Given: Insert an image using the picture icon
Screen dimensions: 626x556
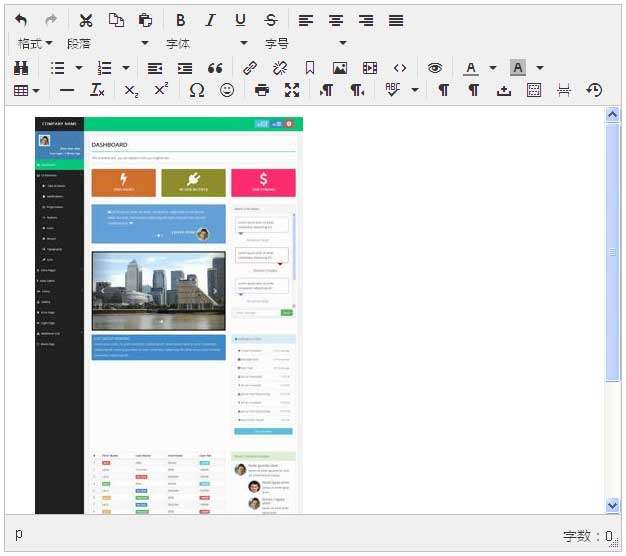Looking at the screenshot, I should coord(340,68).
